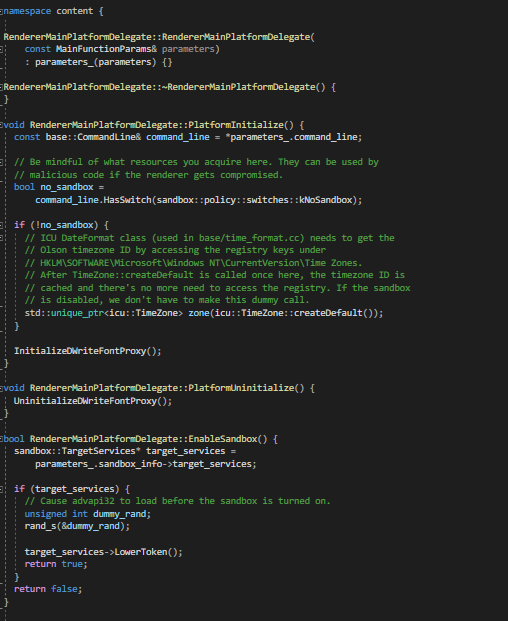The image size is (508, 621).
Task: Click the 'PlatformUninitialize()' method name
Action: click(246, 388)
